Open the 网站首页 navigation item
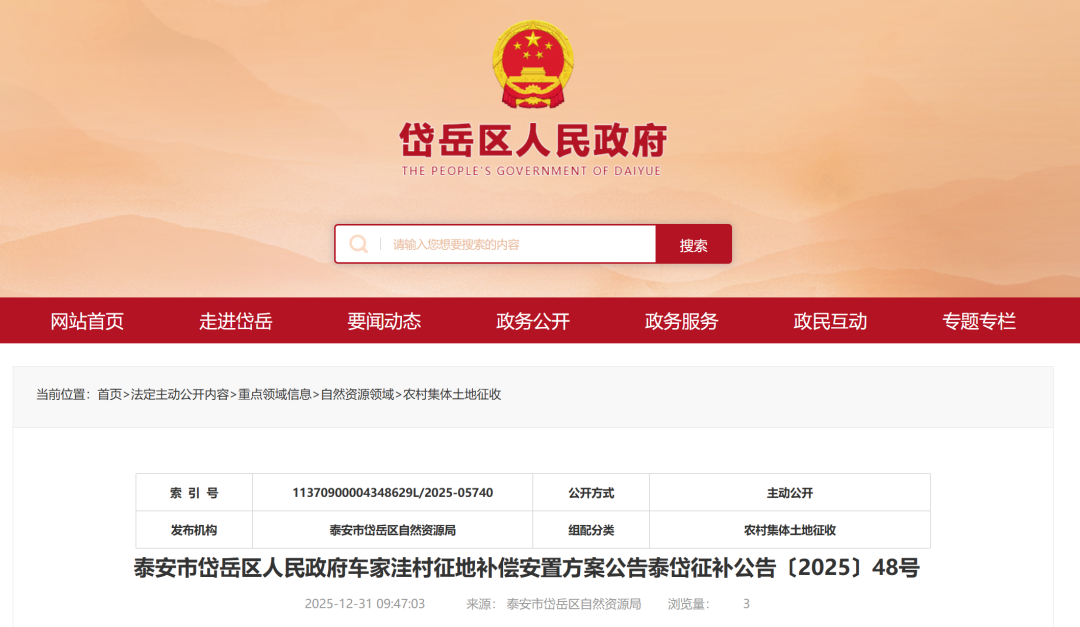Screen dimensions: 1080x627 coord(87,321)
